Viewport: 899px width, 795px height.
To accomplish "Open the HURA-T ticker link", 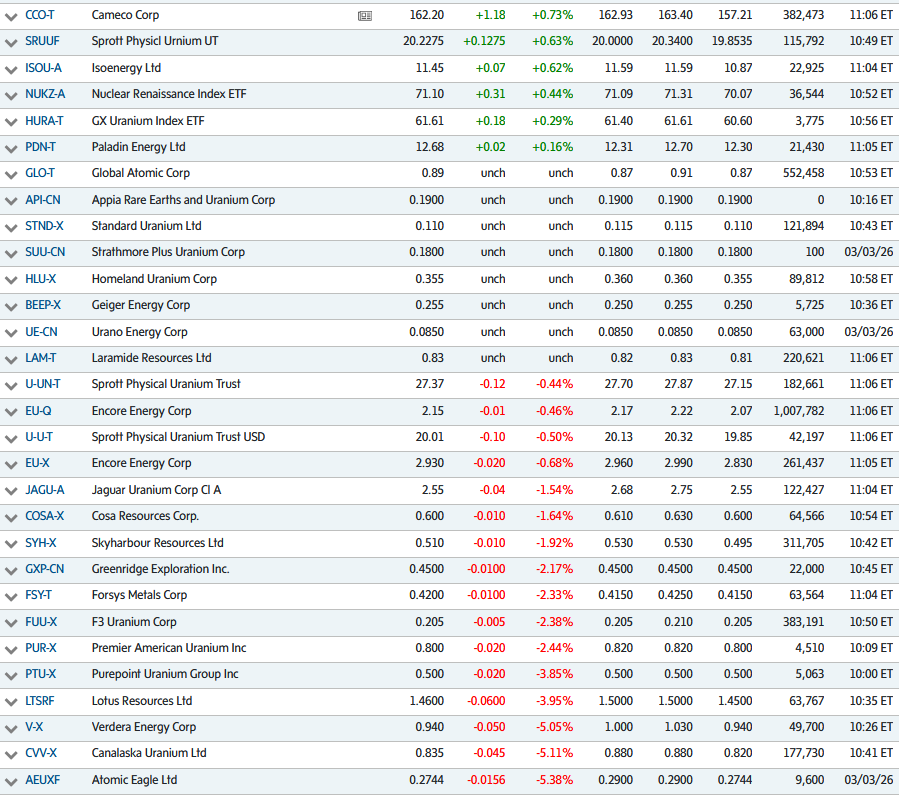I will tap(44, 121).
